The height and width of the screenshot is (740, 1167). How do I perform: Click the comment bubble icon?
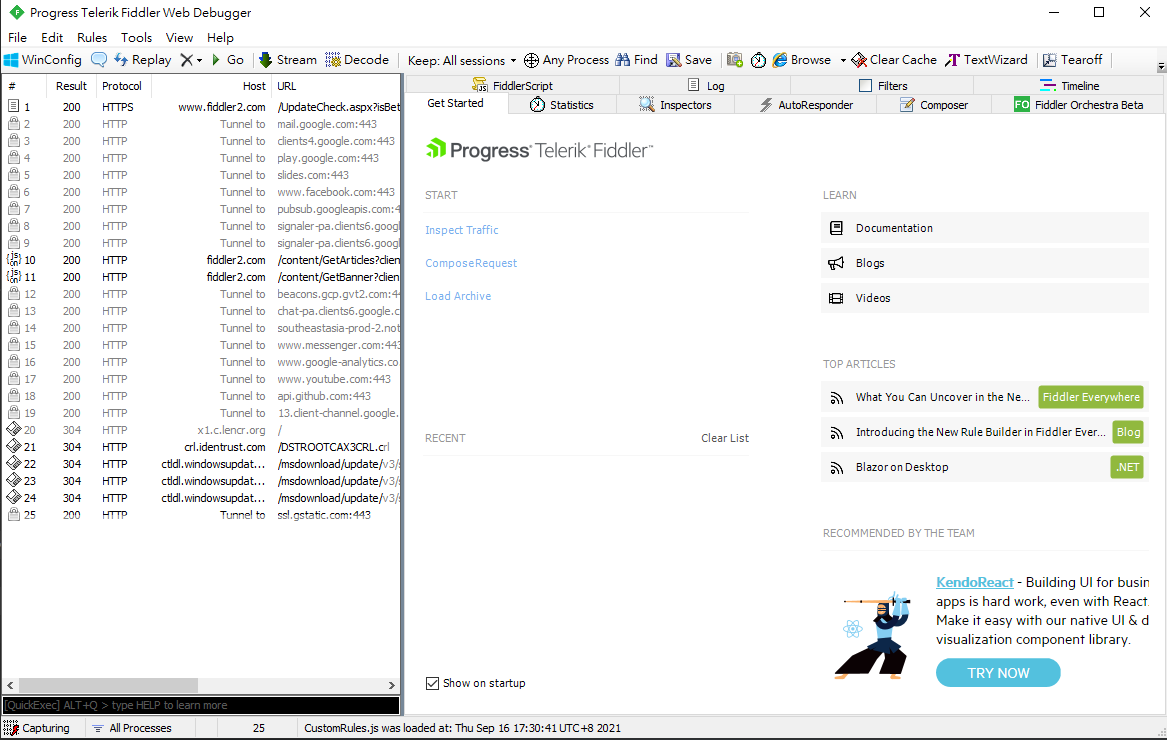[x=98, y=60]
